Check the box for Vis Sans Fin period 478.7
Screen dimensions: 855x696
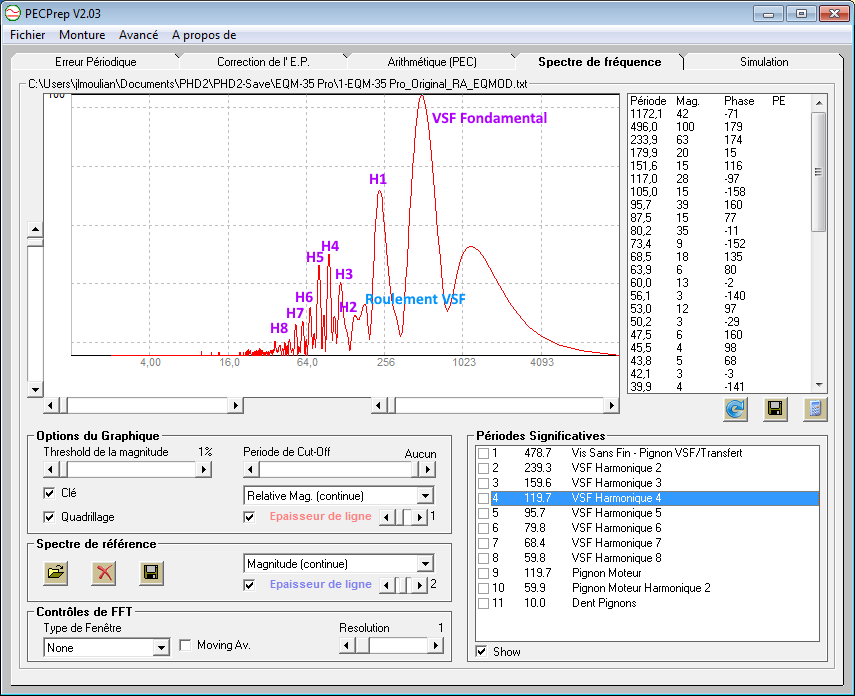coord(483,453)
